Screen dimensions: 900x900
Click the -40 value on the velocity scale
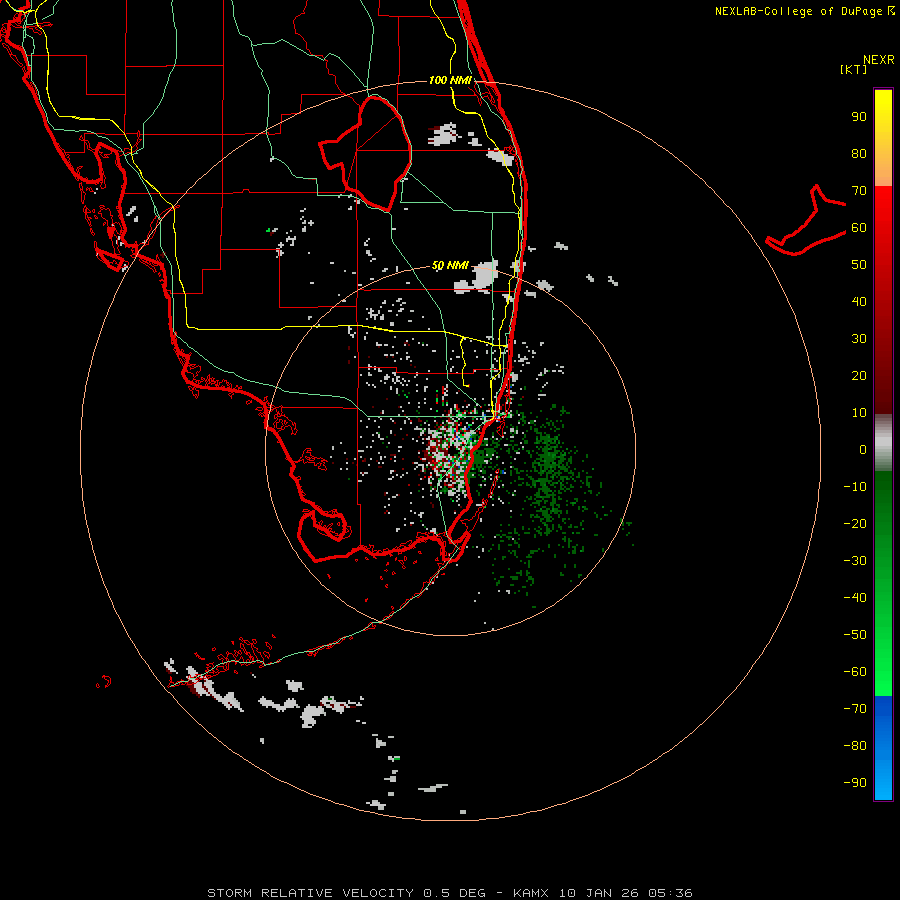coord(855,598)
